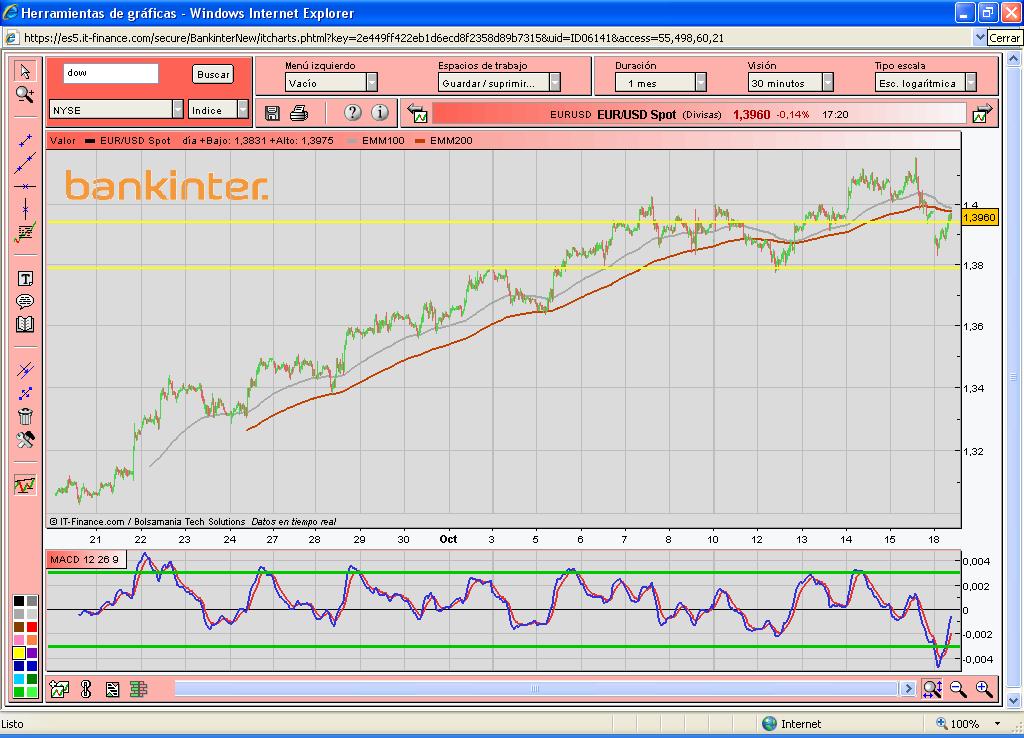Open the NYSE market dropdown

point(178,110)
